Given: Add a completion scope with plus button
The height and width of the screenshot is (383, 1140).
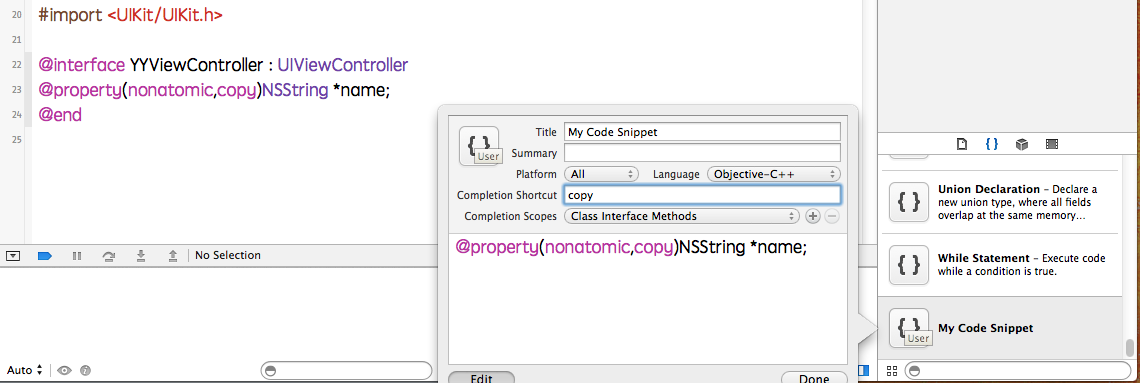Looking at the screenshot, I should pos(813,216).
